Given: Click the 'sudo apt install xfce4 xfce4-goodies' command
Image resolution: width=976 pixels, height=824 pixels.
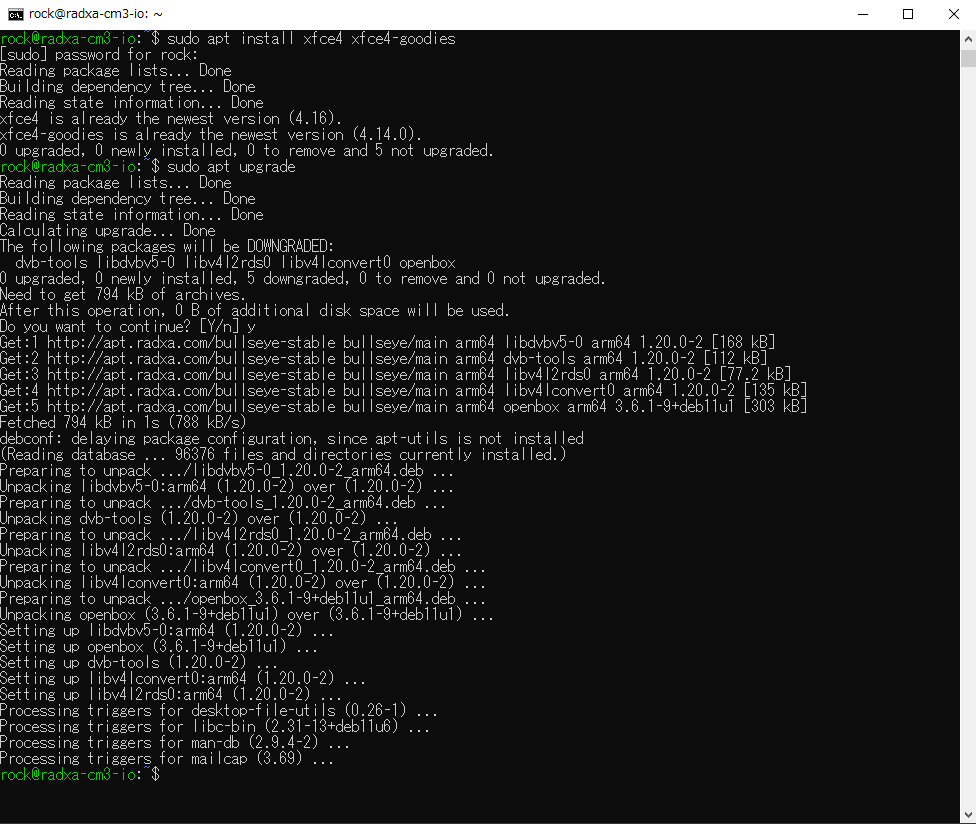Looking at the screenshot, I should coord(311,39).
